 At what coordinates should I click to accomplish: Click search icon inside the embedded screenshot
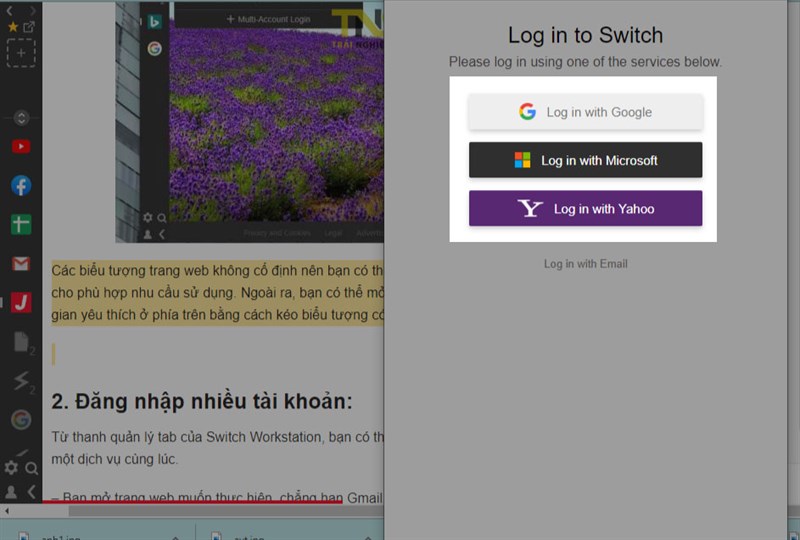coord(162,218)
